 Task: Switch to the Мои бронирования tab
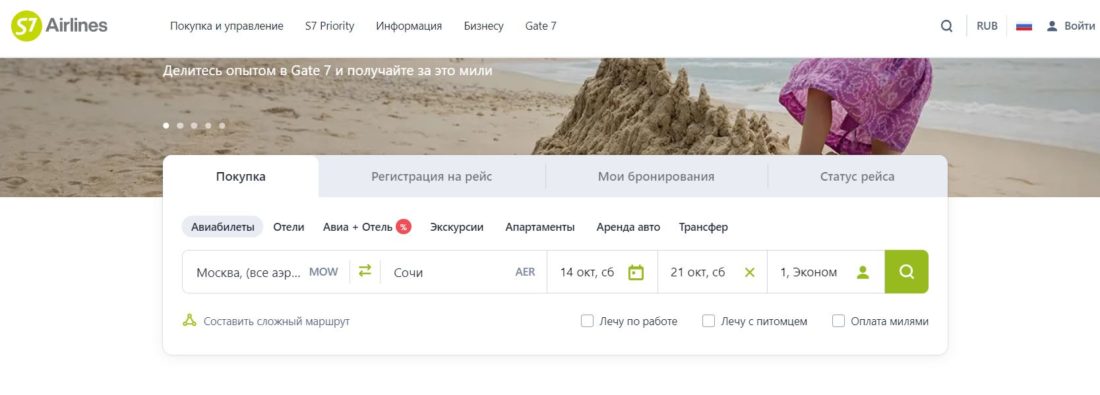[x=656, y=177]
